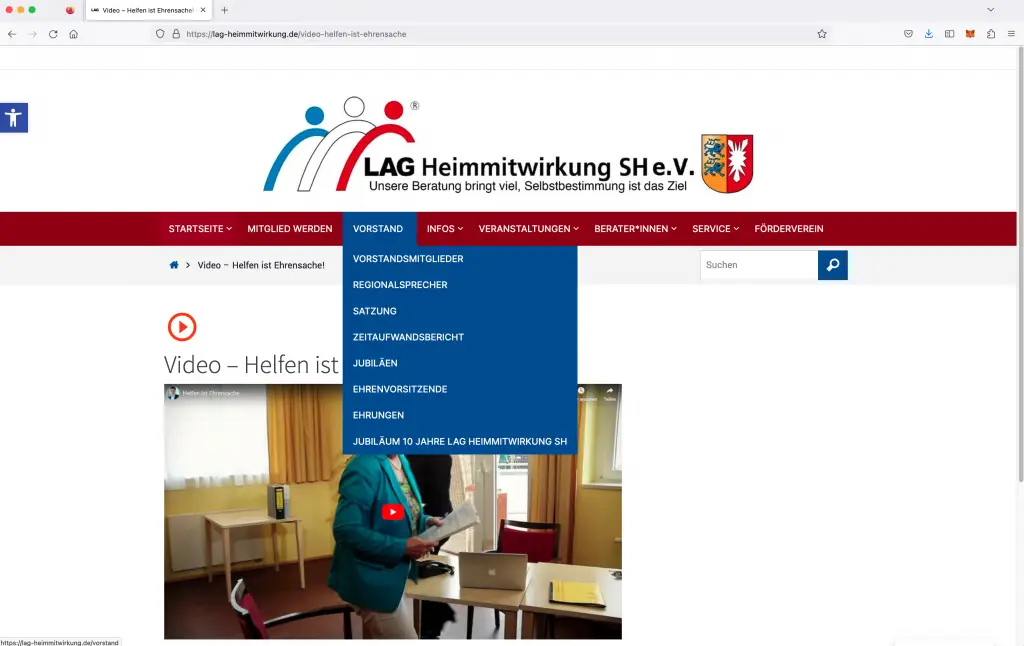Play the YouTube video
The width and height of the screenshot is (1024, 646).
tap(392, 512)
